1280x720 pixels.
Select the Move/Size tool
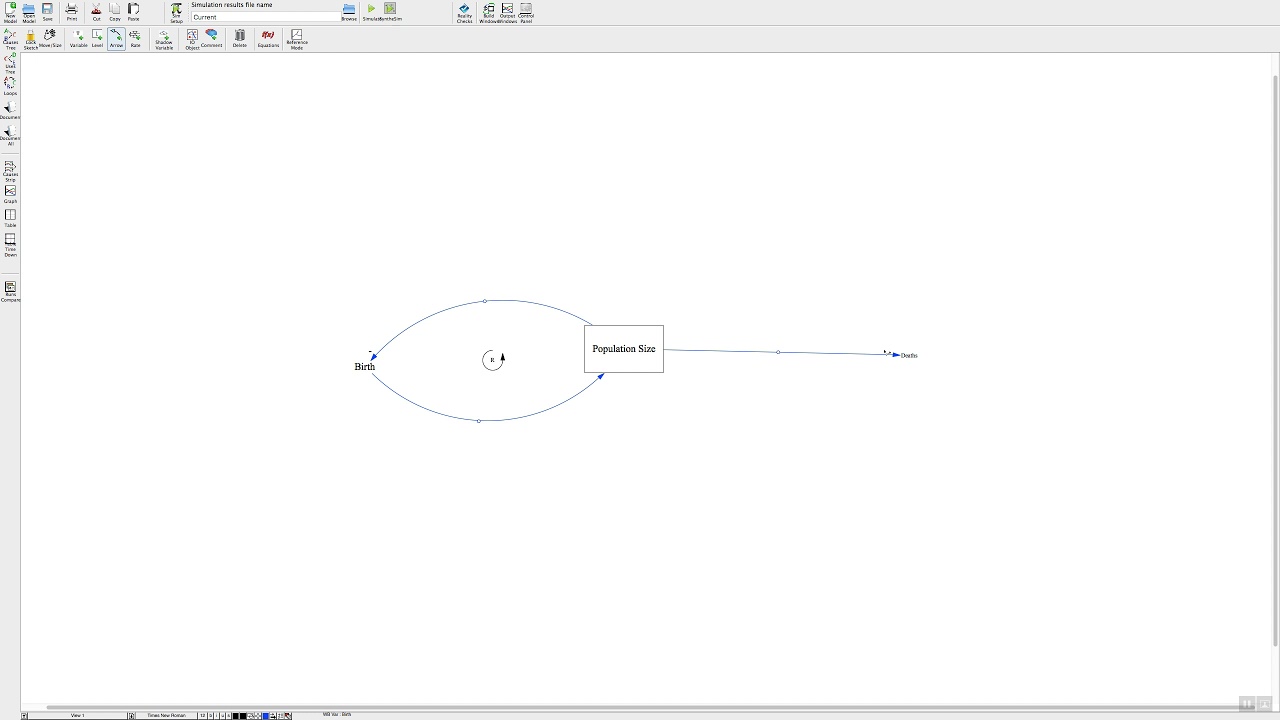pos(50,39)
